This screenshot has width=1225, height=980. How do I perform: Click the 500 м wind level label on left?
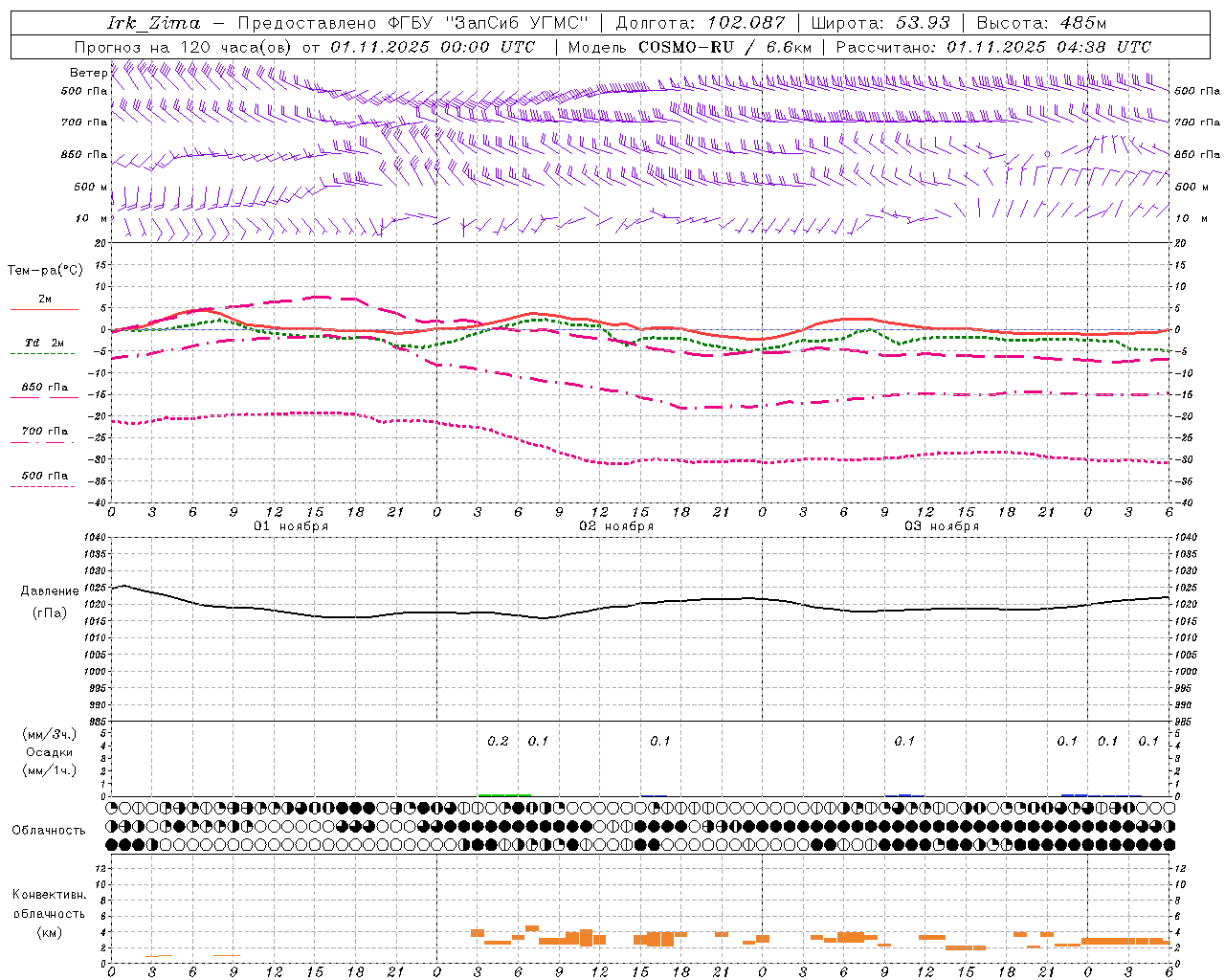pyautogui.click(x=91, y=188)
